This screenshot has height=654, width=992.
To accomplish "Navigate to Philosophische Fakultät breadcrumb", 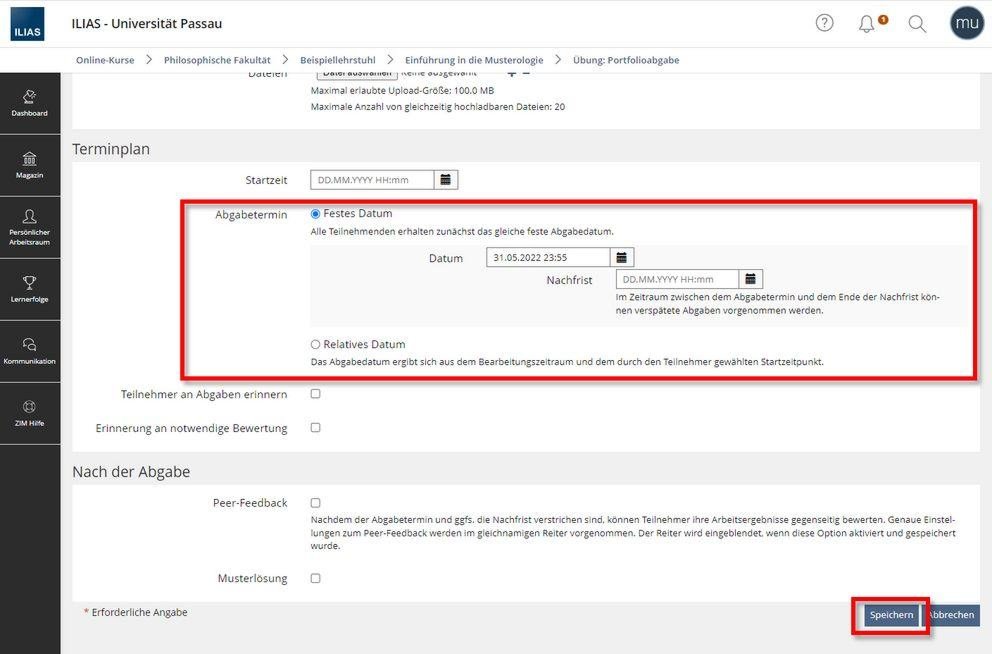I will pos(217,60).
